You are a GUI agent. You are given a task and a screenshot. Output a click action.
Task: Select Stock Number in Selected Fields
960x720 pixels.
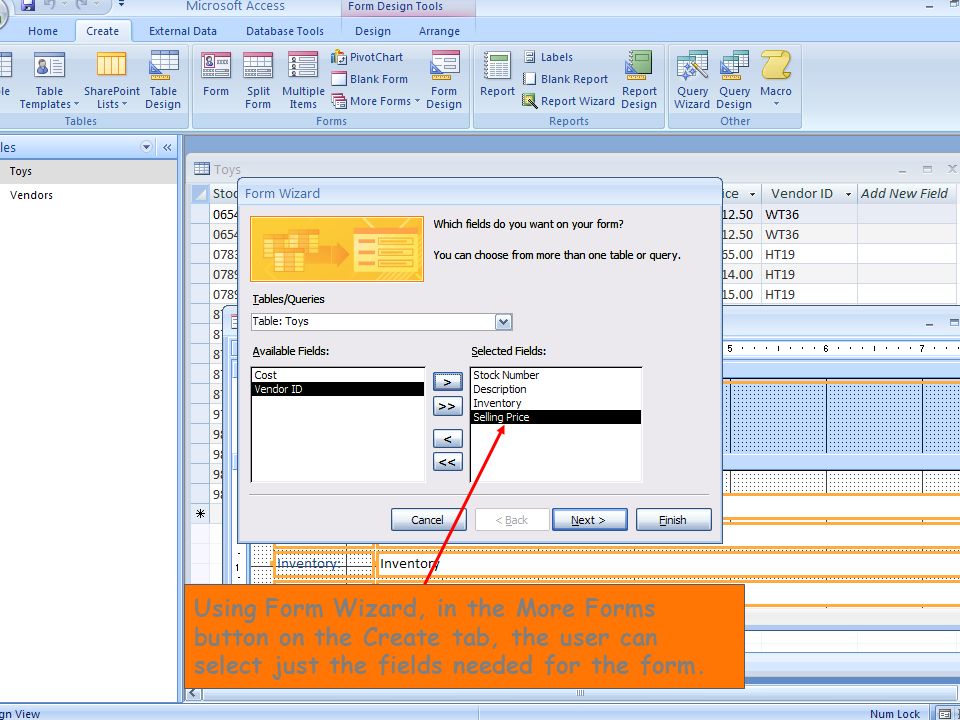(555, 375)
